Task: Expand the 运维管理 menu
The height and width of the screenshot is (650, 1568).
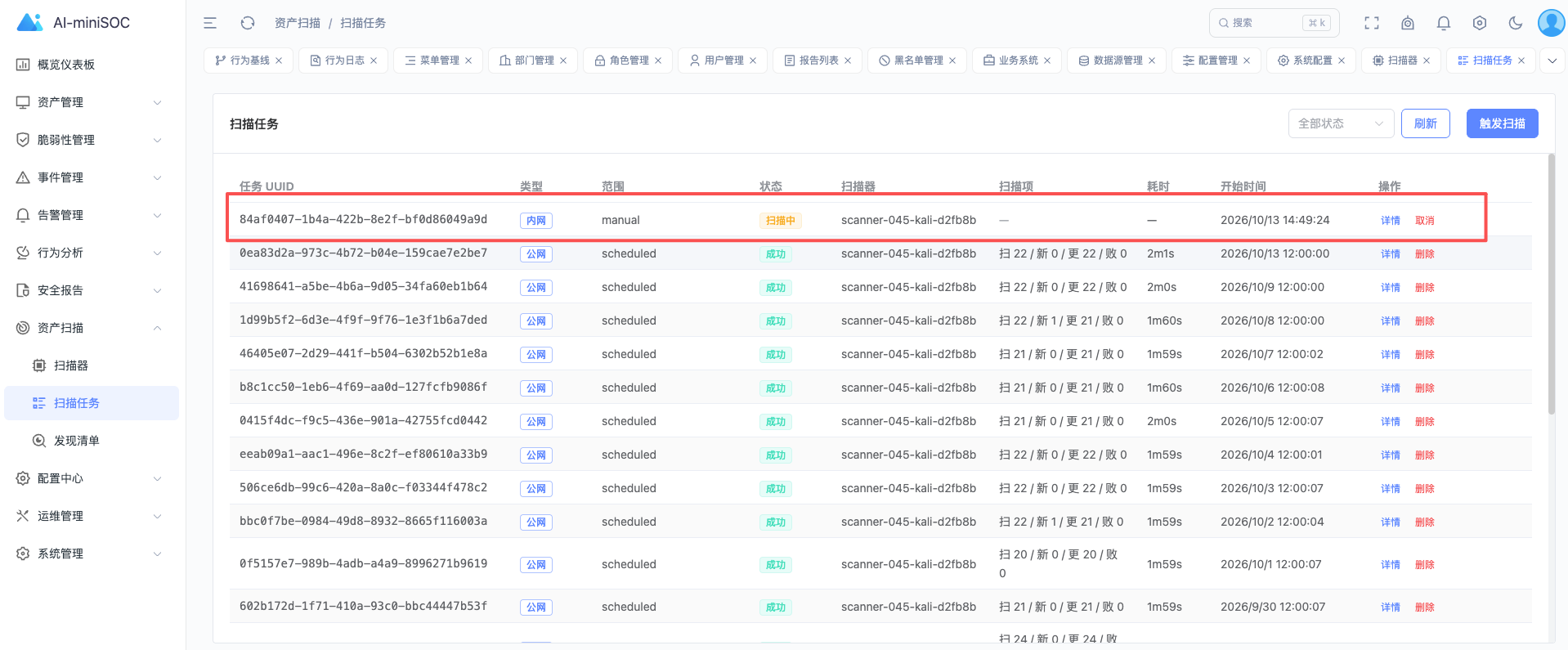Action: 92,516
